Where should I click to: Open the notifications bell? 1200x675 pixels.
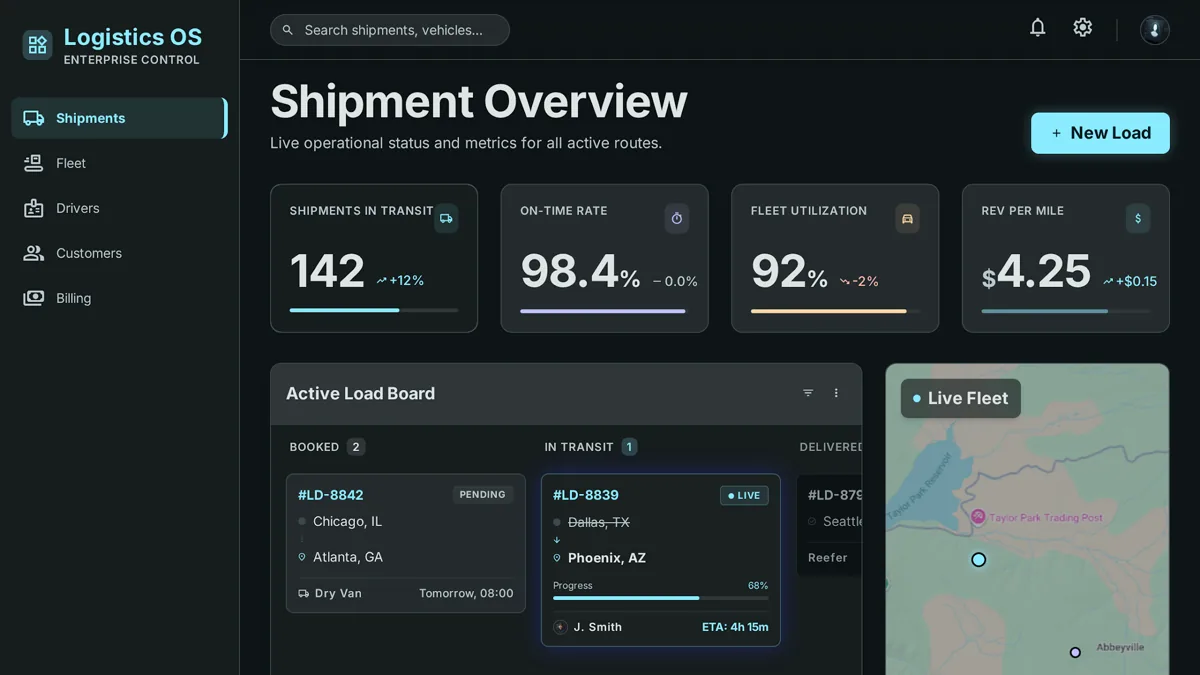[x=1038, y=28]
